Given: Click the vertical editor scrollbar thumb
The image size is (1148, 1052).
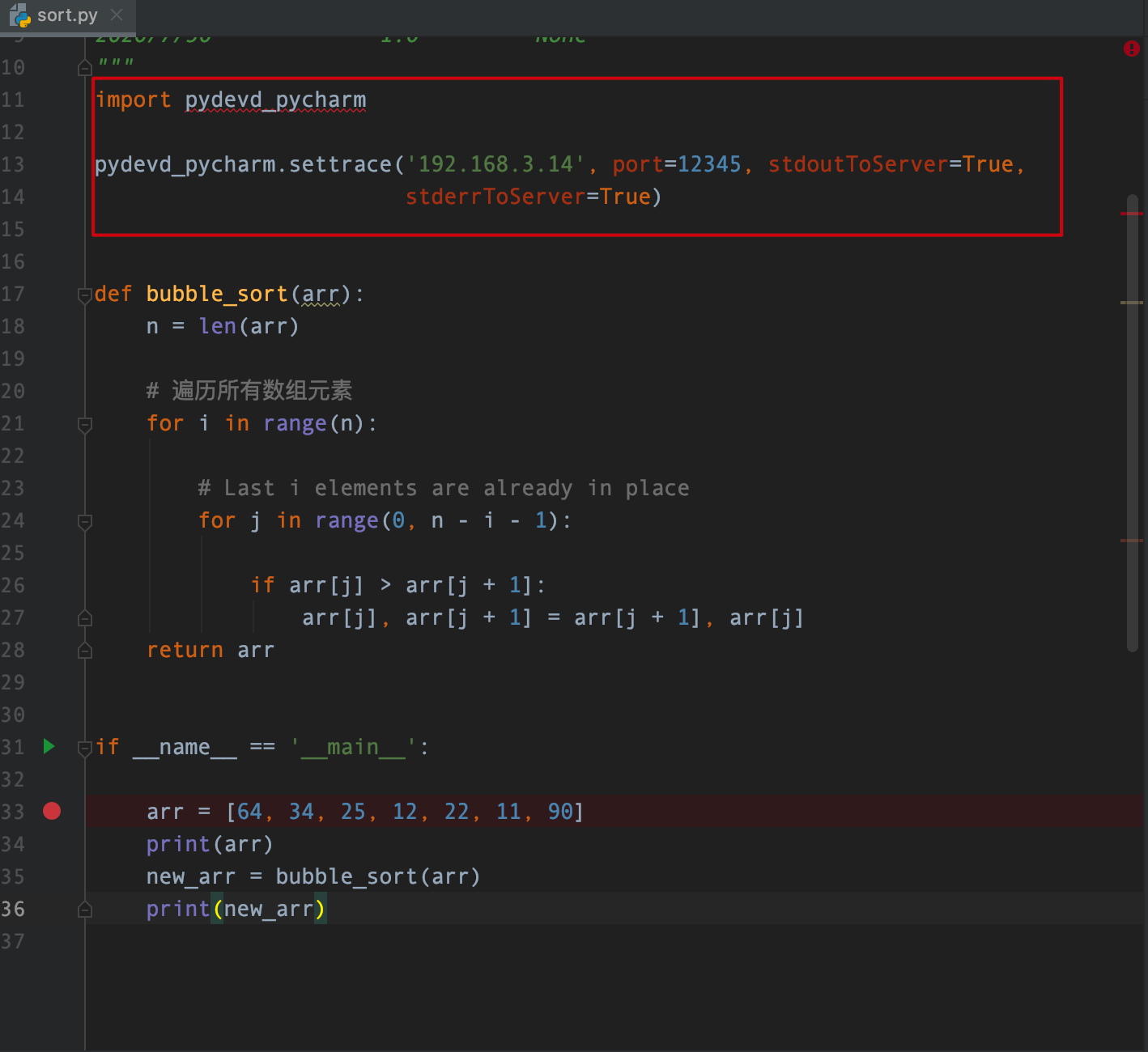Looking at the screenshot, I should [1133, 422].
